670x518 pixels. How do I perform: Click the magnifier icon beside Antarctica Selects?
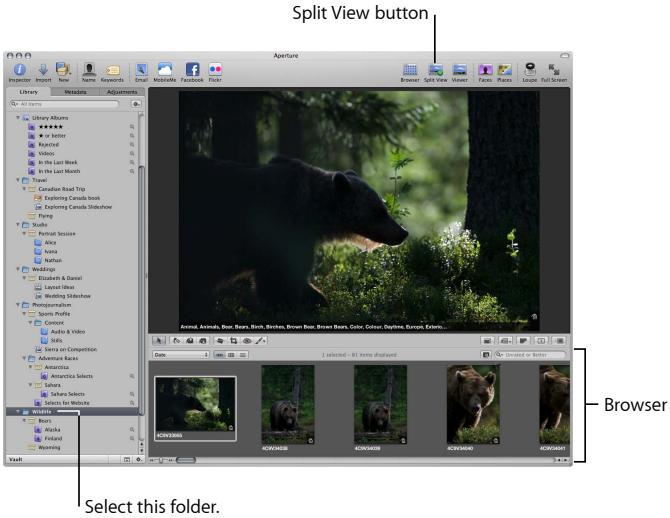click(132, 377)
